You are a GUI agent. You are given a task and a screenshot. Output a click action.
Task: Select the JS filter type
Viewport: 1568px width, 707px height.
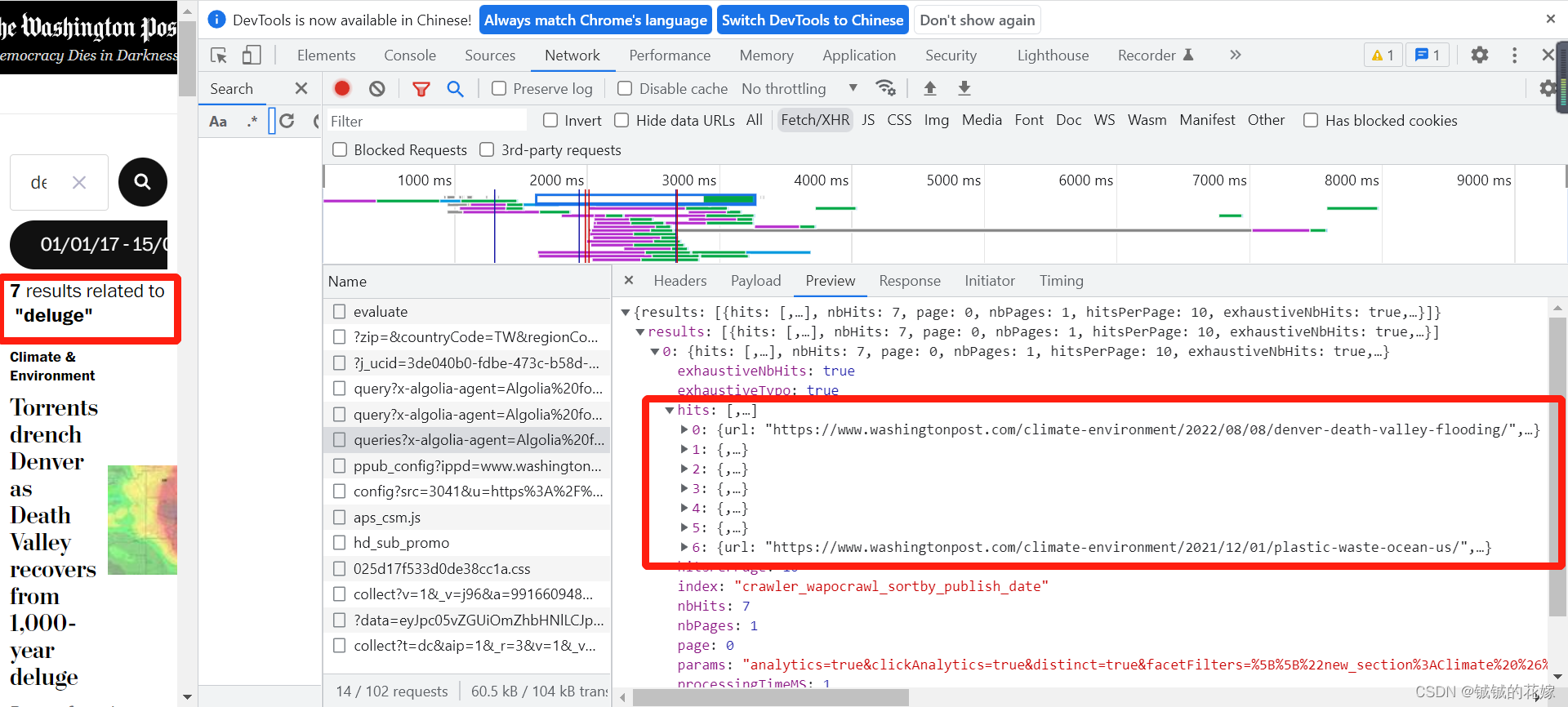(868, 120)
